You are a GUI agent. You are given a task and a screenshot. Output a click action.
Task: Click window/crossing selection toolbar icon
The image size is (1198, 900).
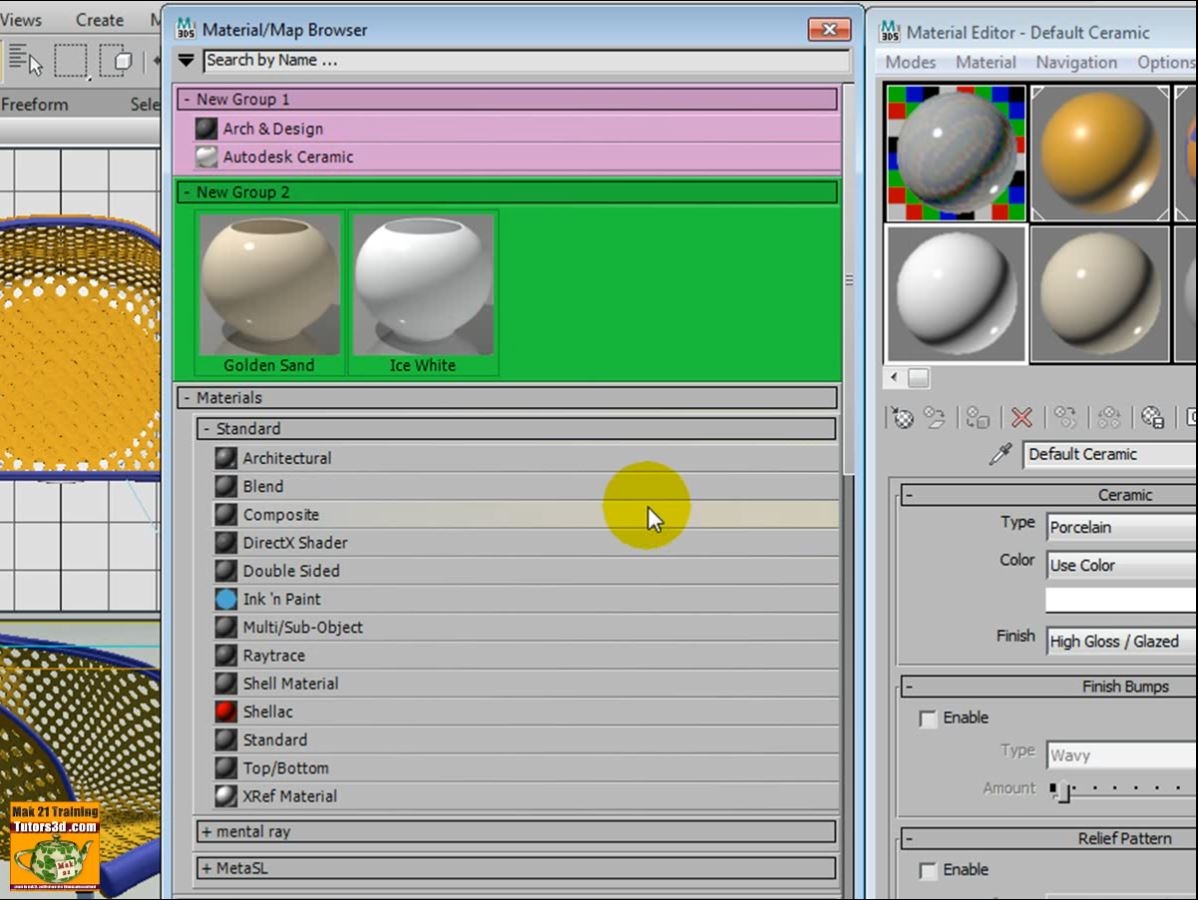click(117, 60)
